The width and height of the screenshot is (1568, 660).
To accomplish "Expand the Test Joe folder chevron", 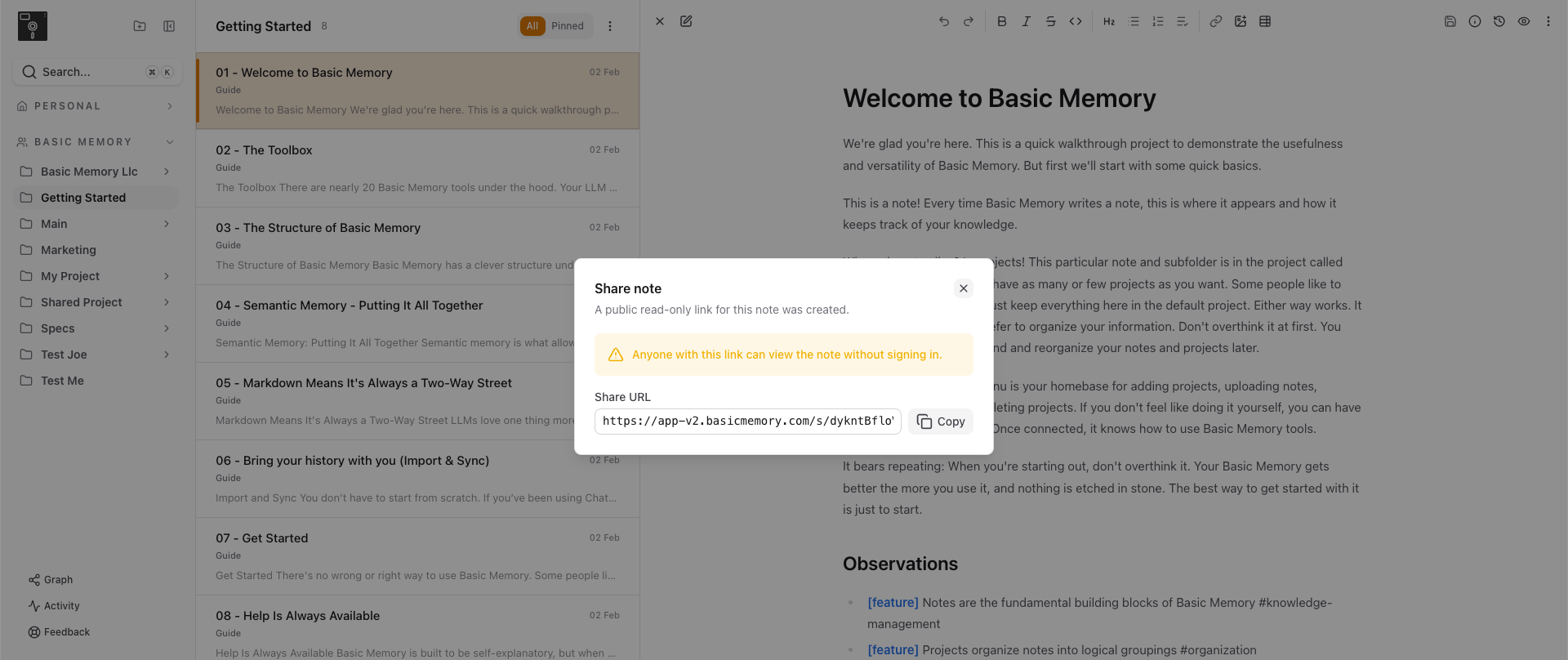I will [x=167, y=355].
